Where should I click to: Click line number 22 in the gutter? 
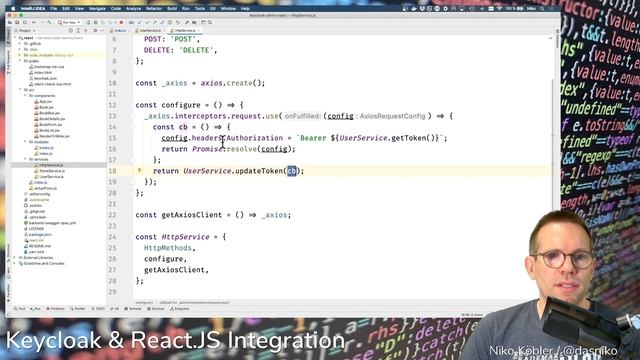(112, 215)
